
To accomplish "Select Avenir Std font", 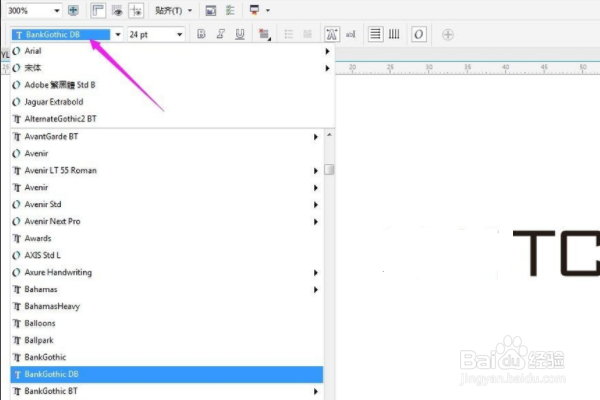I will (167, 204).
